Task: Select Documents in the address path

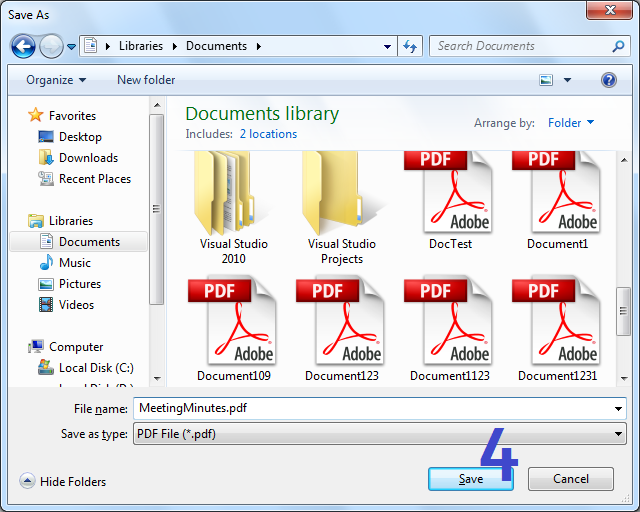Action: [x=216, y=46]
